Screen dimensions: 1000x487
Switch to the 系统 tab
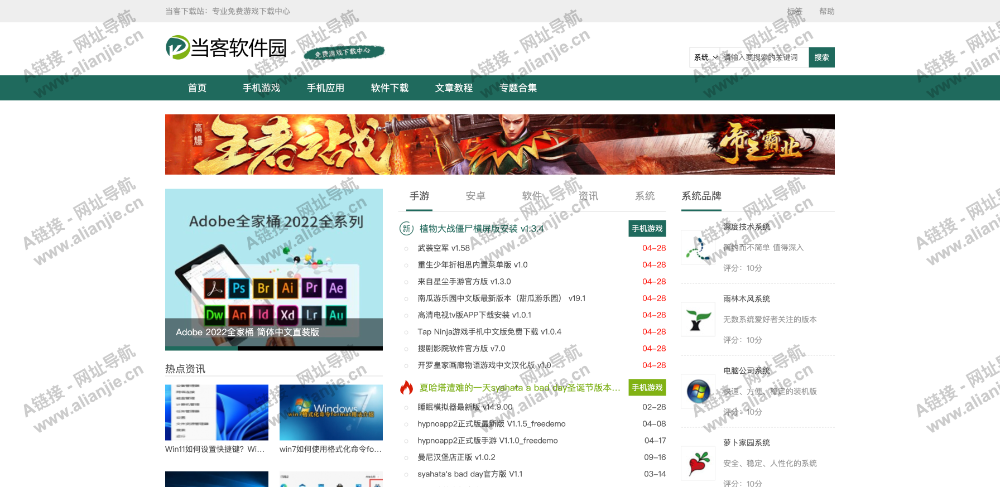(x=645, y=196)
